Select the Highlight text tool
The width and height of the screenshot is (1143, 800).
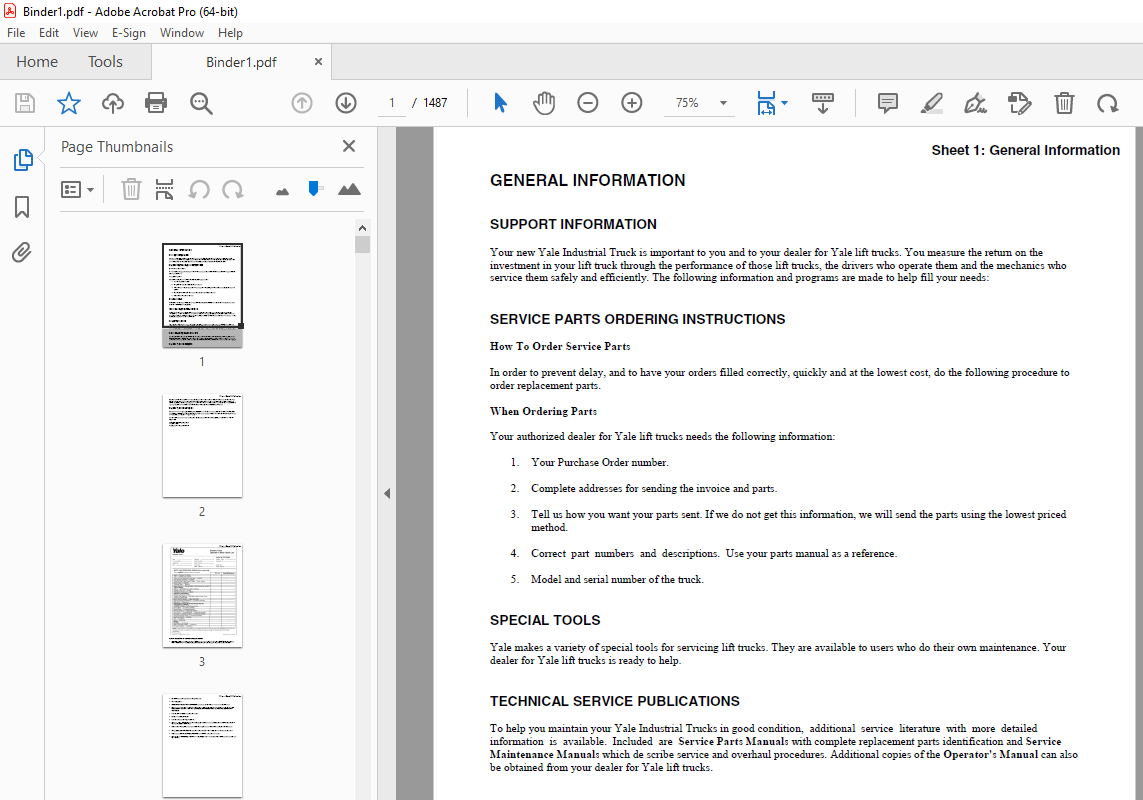[932, 103]
